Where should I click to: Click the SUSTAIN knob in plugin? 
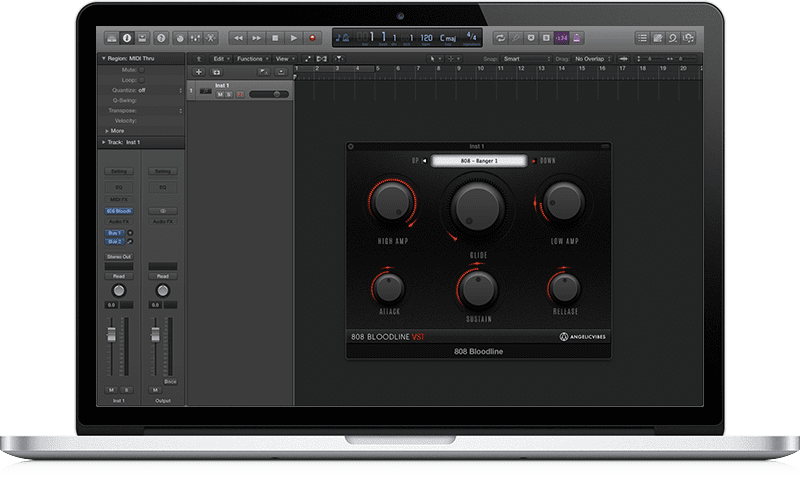click(x=478, y=289)
